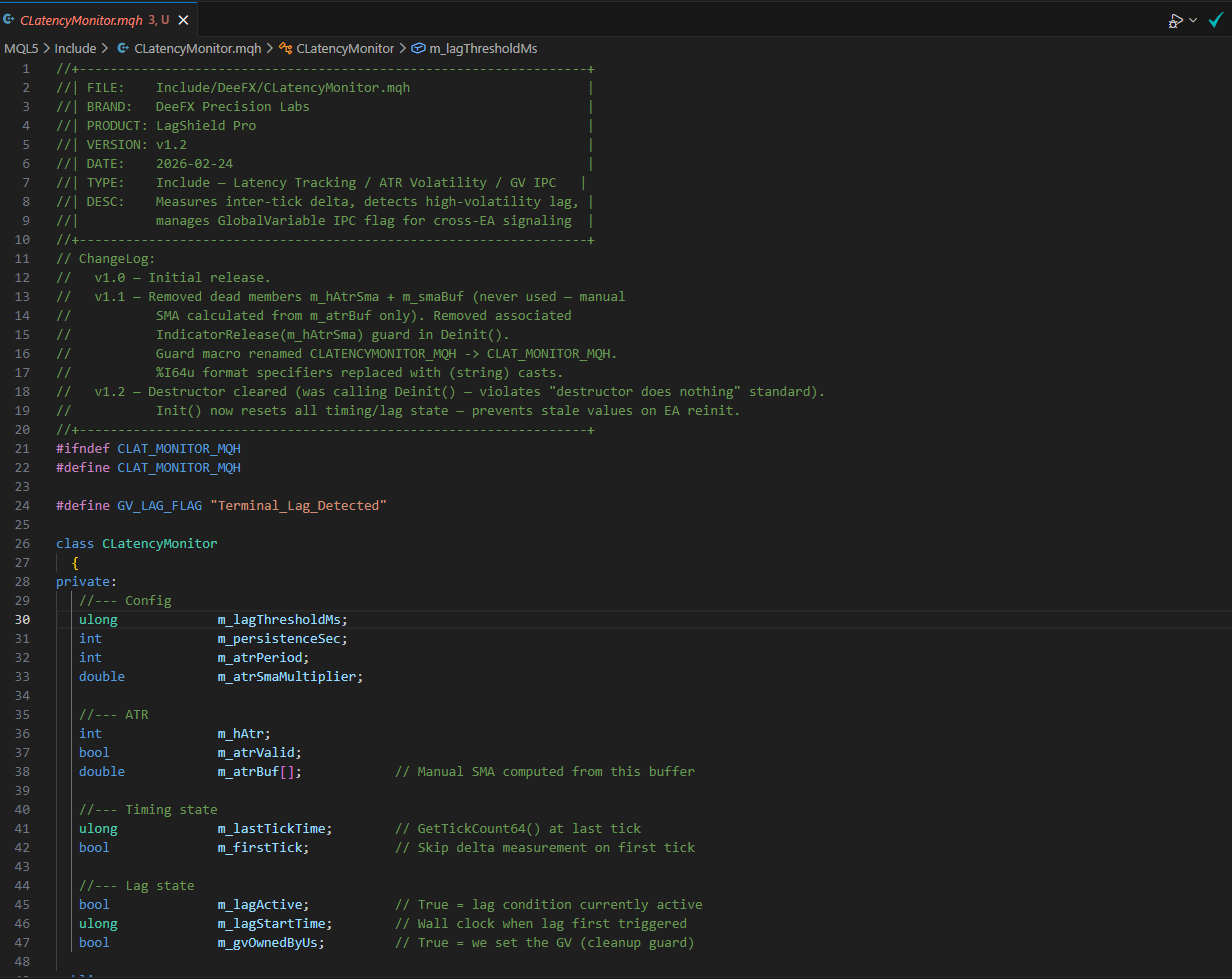
Task: Open the MQL5 breadcrumb dropdown
Action: click(21, 47)
